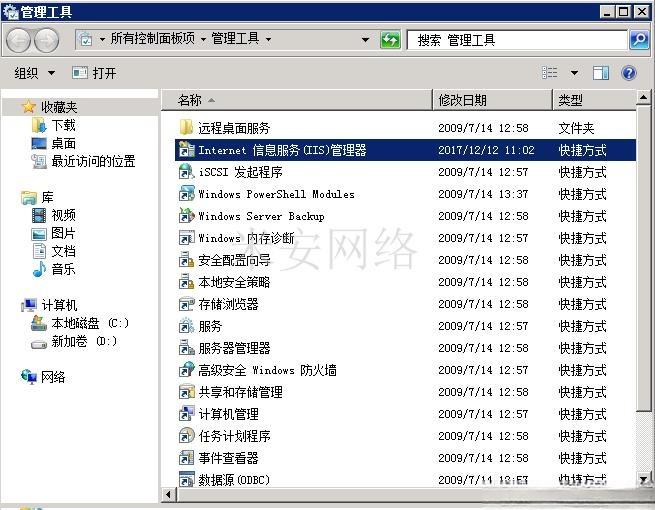
Task: Click the horizontal scrollbar left arrow
Action: pos(168,495)
